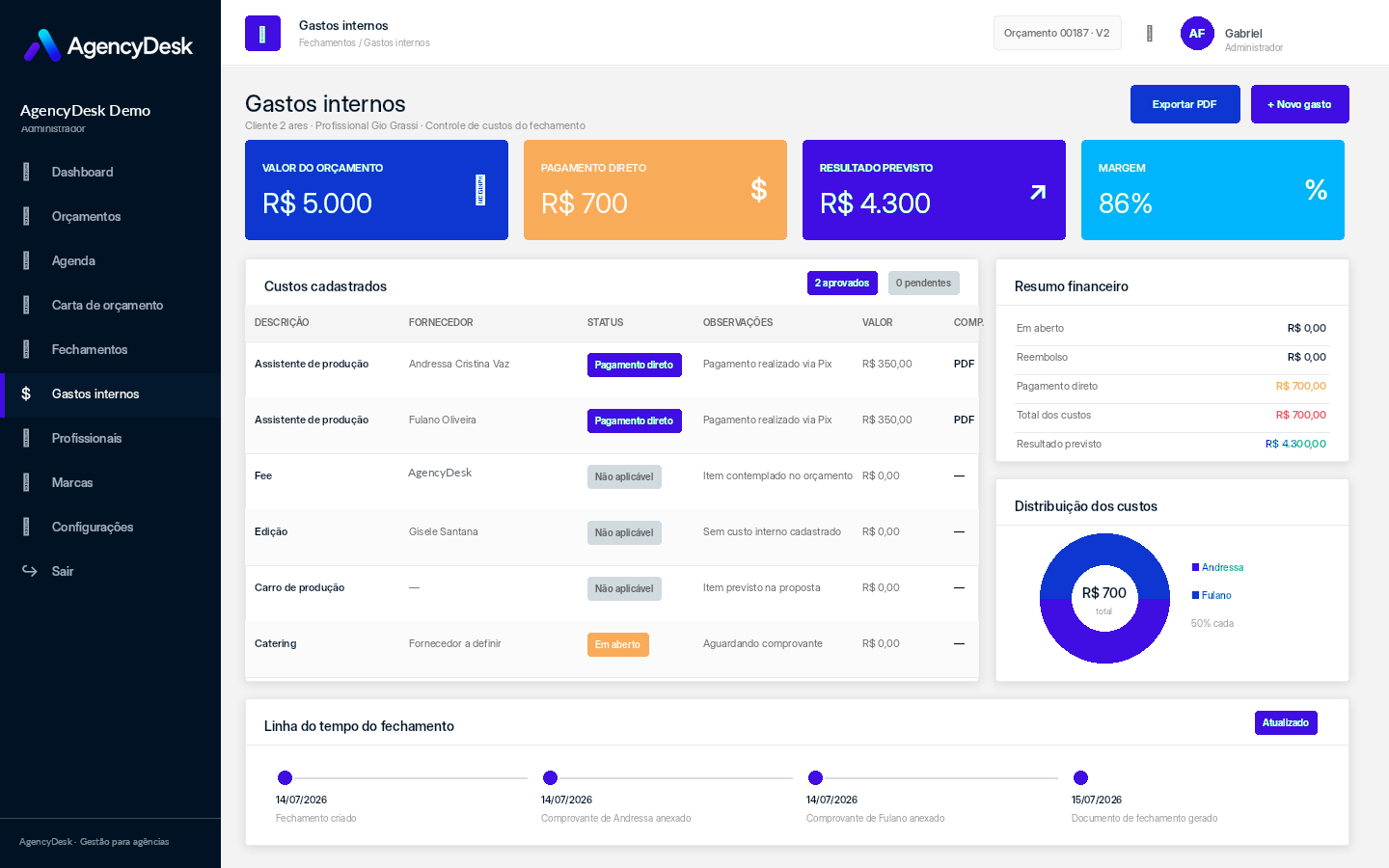Viewport: 1389px width, 868px height.
Task: Click the icon beside Profissionais in the sidebar
Action: (26, 438)
